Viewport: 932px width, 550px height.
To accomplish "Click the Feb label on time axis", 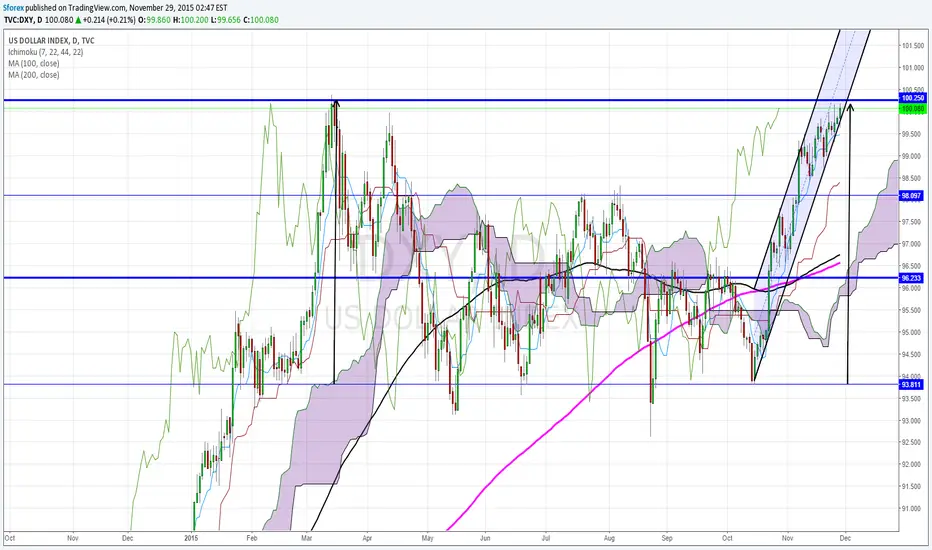I will [251, 538].
